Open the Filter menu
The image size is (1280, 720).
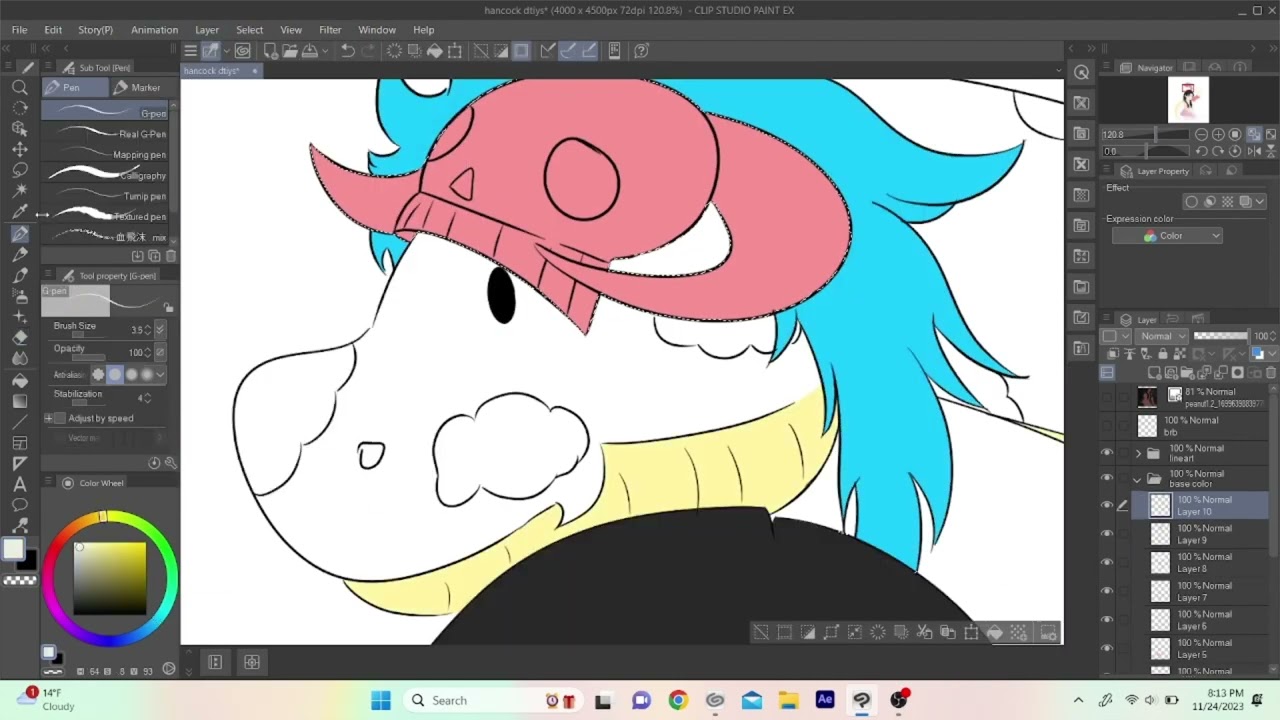[x=330, y=30]
